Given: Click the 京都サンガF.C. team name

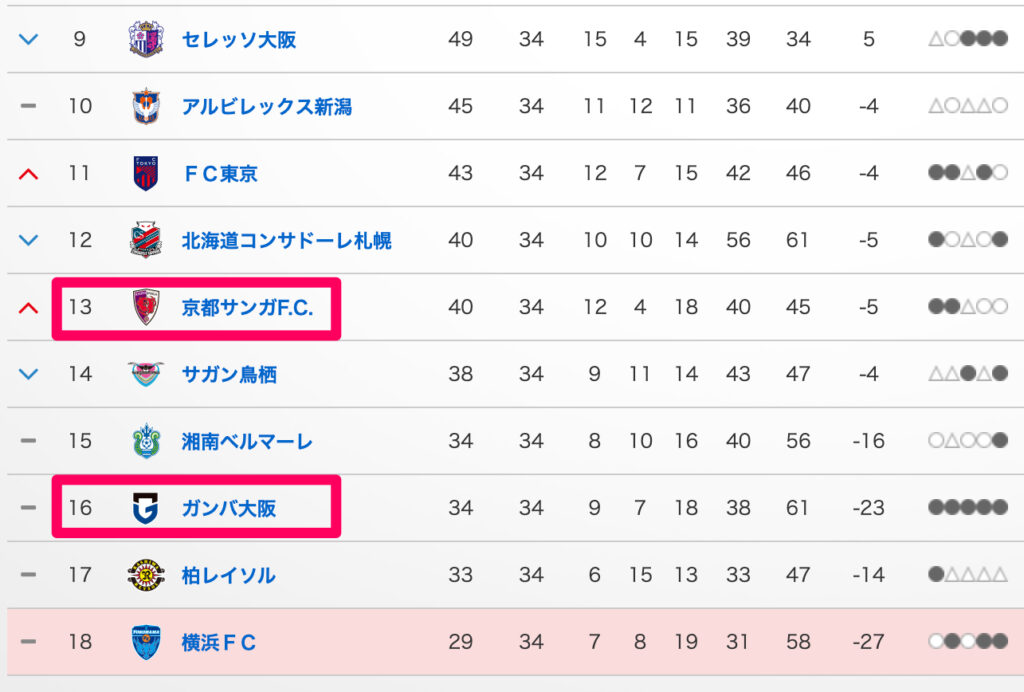Looking at the screenshot, I should 248,307.
